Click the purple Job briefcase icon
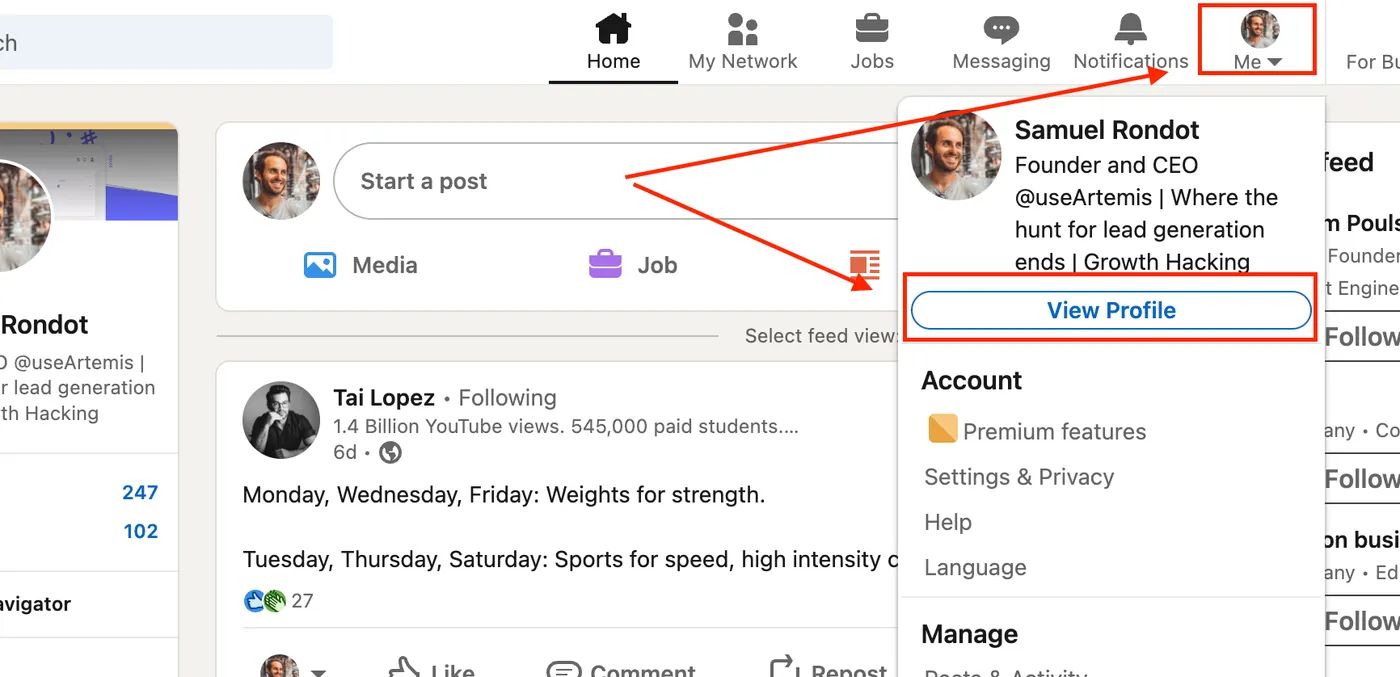1400x677 pixels. [605, 264]
